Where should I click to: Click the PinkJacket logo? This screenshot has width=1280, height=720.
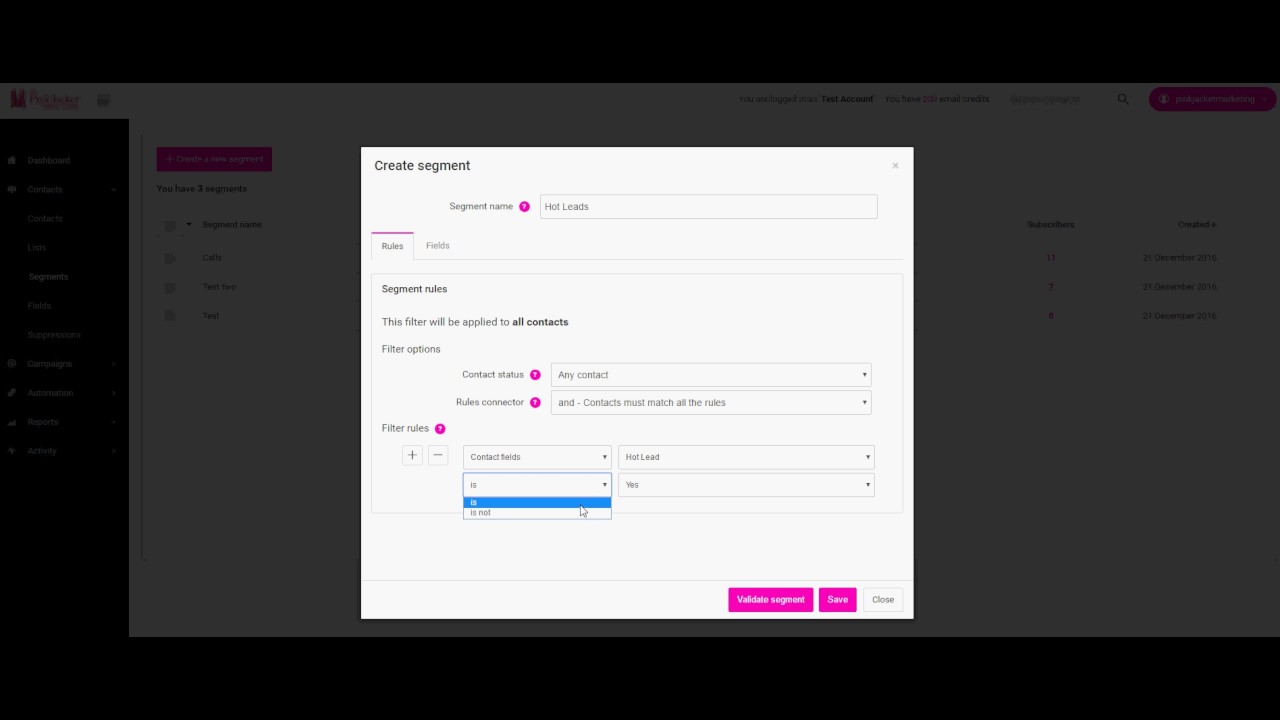click(x=45, y=99)
